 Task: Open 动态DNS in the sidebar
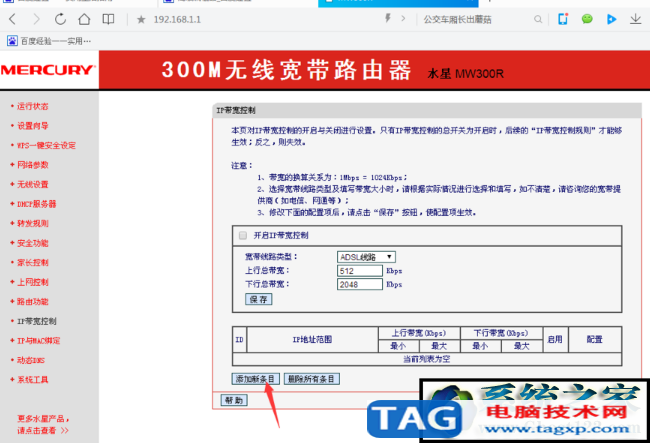[x=31, y=360]
